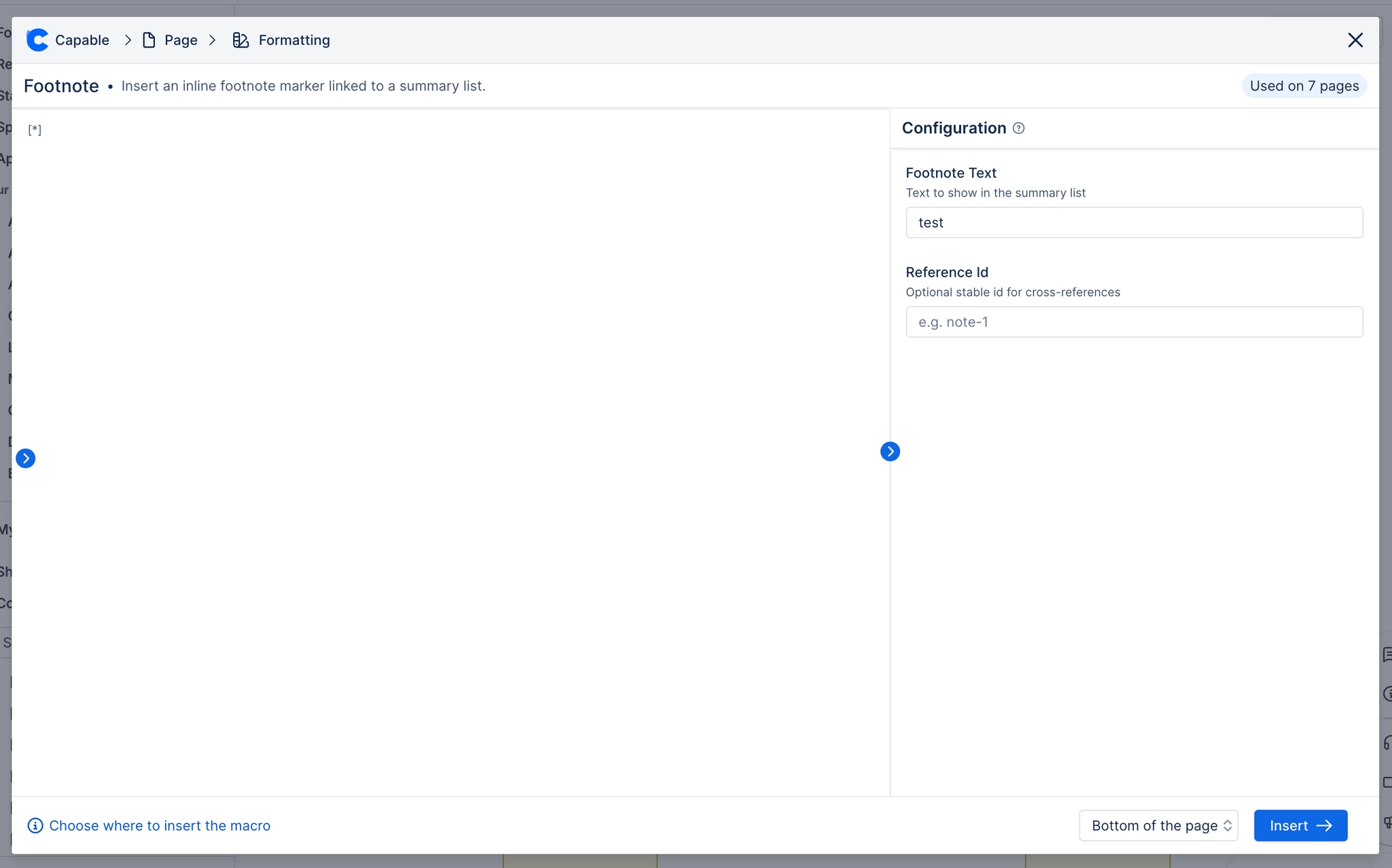The height and width of the screenshot is (868, 1392).
Task: Click the Formatting category icon in breadcrumb
Action: tap(241, 40)
